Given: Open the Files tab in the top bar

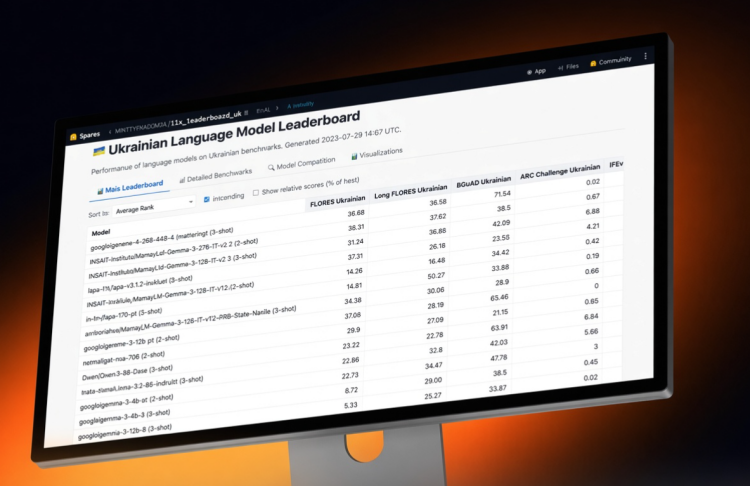Looking at the screenshot, I should [568, 67].
